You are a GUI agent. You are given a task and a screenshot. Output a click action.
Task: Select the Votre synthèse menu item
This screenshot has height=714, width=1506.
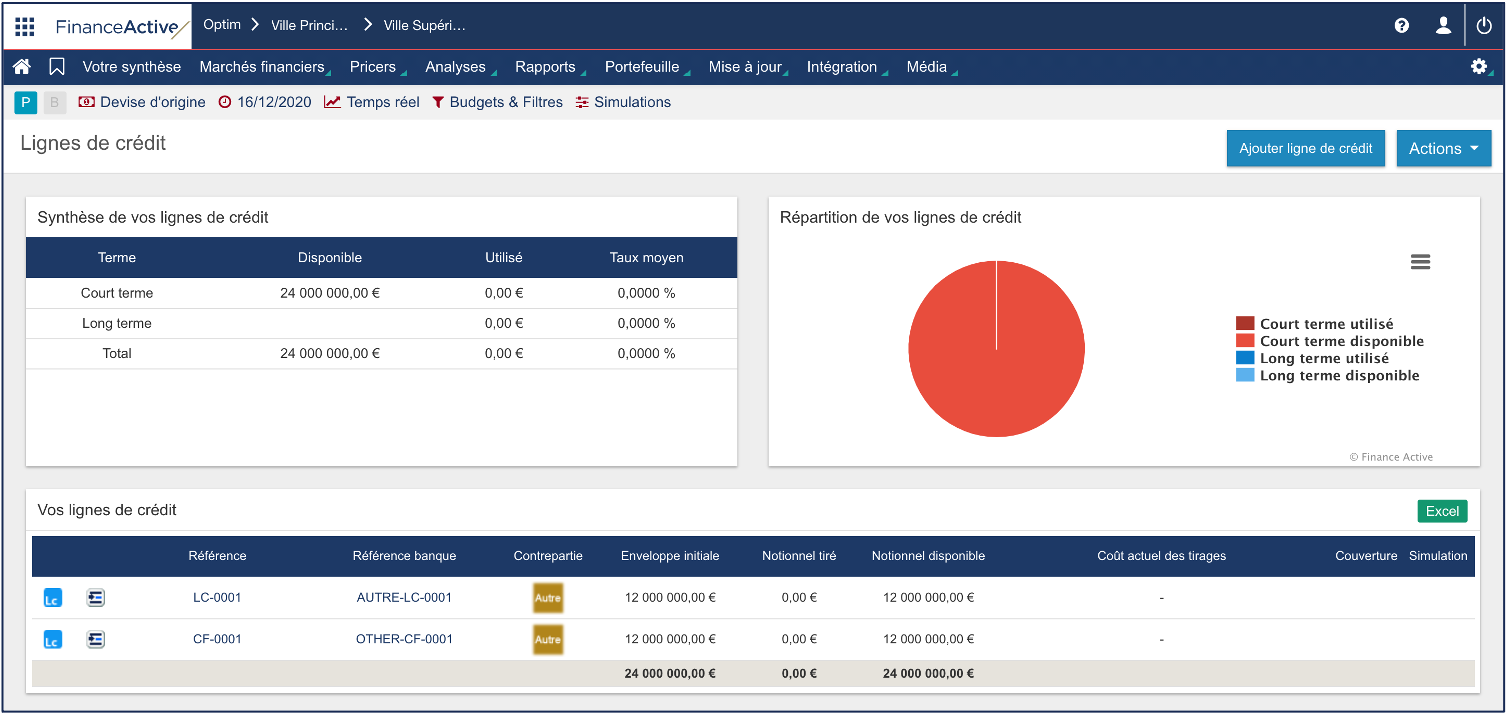click(x=132, y=67)
